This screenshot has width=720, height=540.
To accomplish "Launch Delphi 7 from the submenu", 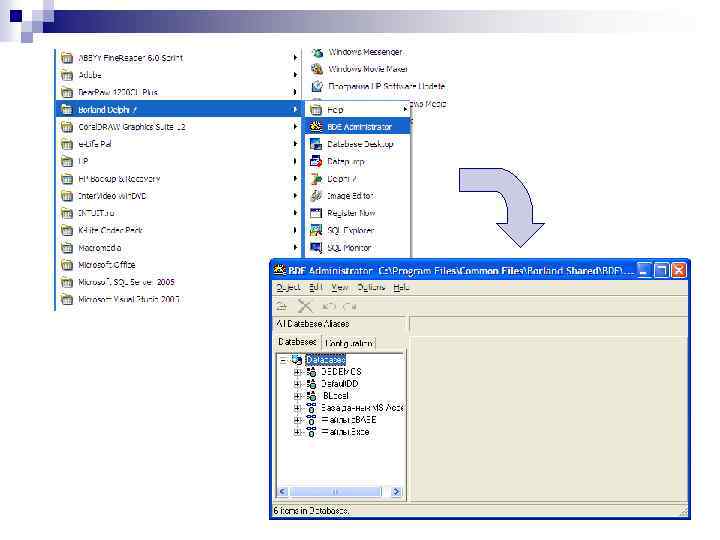I will point(358,179).
